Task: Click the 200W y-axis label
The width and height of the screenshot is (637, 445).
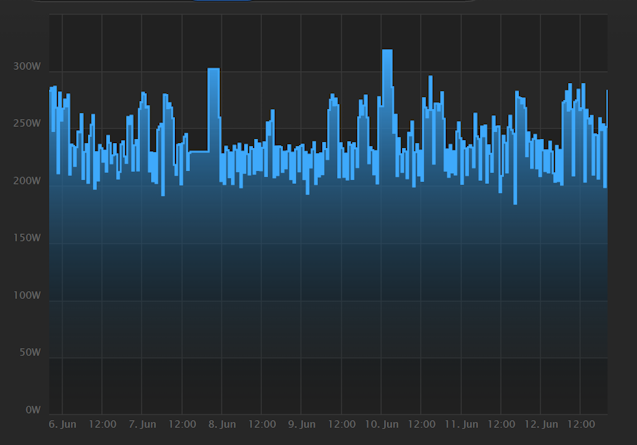Action: click(x=27, y=181)
